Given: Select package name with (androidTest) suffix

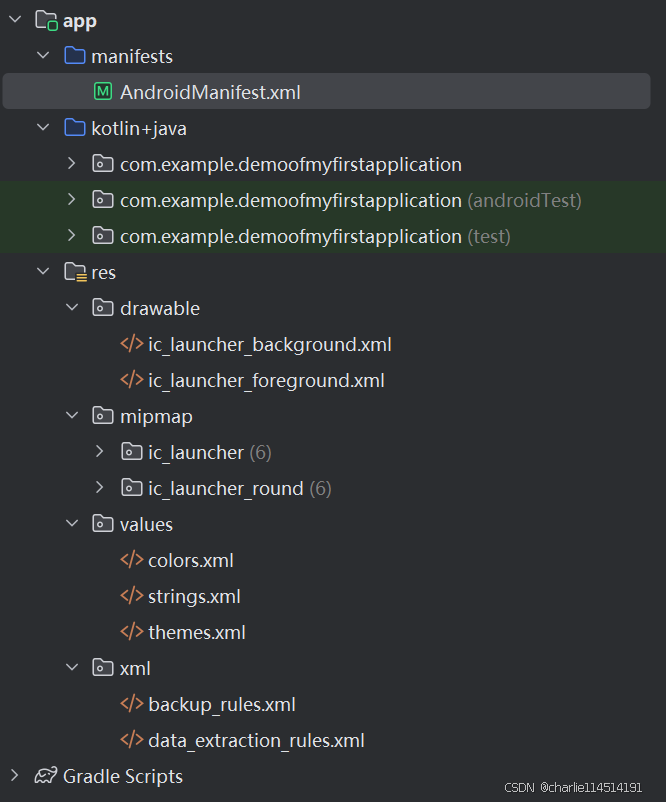Looking at the screenshot, I should (x=351, y=201).
